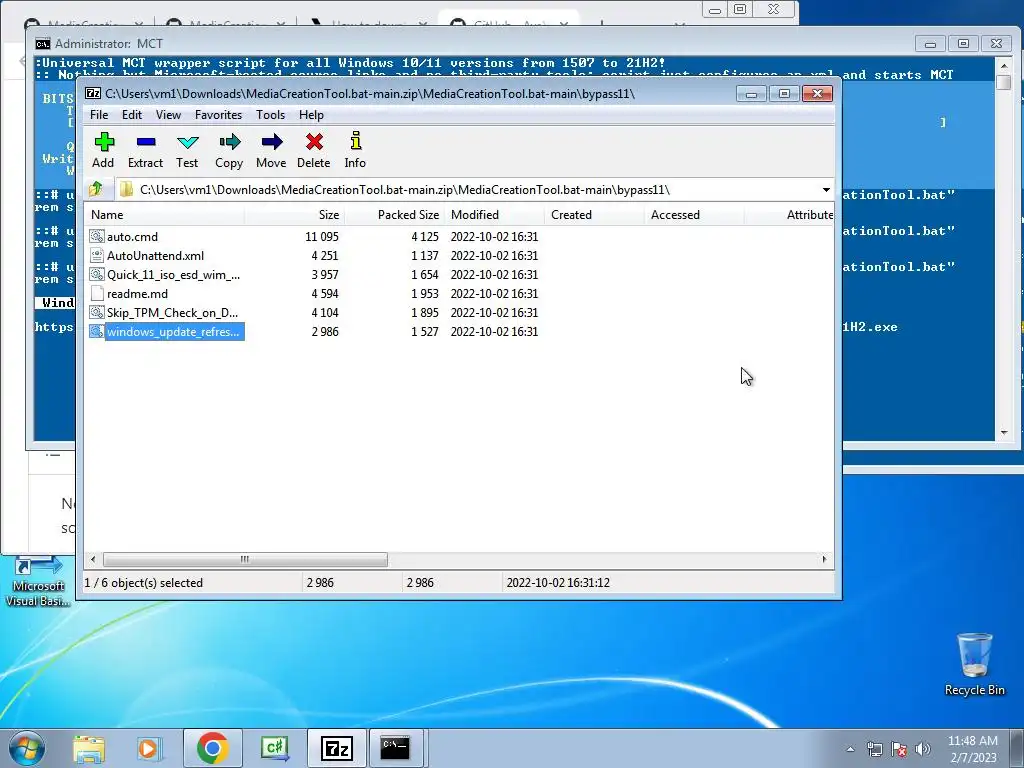This screenshot has width=1024, height=768.
Task: Switch to Chrome in taskbar
Action: (x=212, y=748)
